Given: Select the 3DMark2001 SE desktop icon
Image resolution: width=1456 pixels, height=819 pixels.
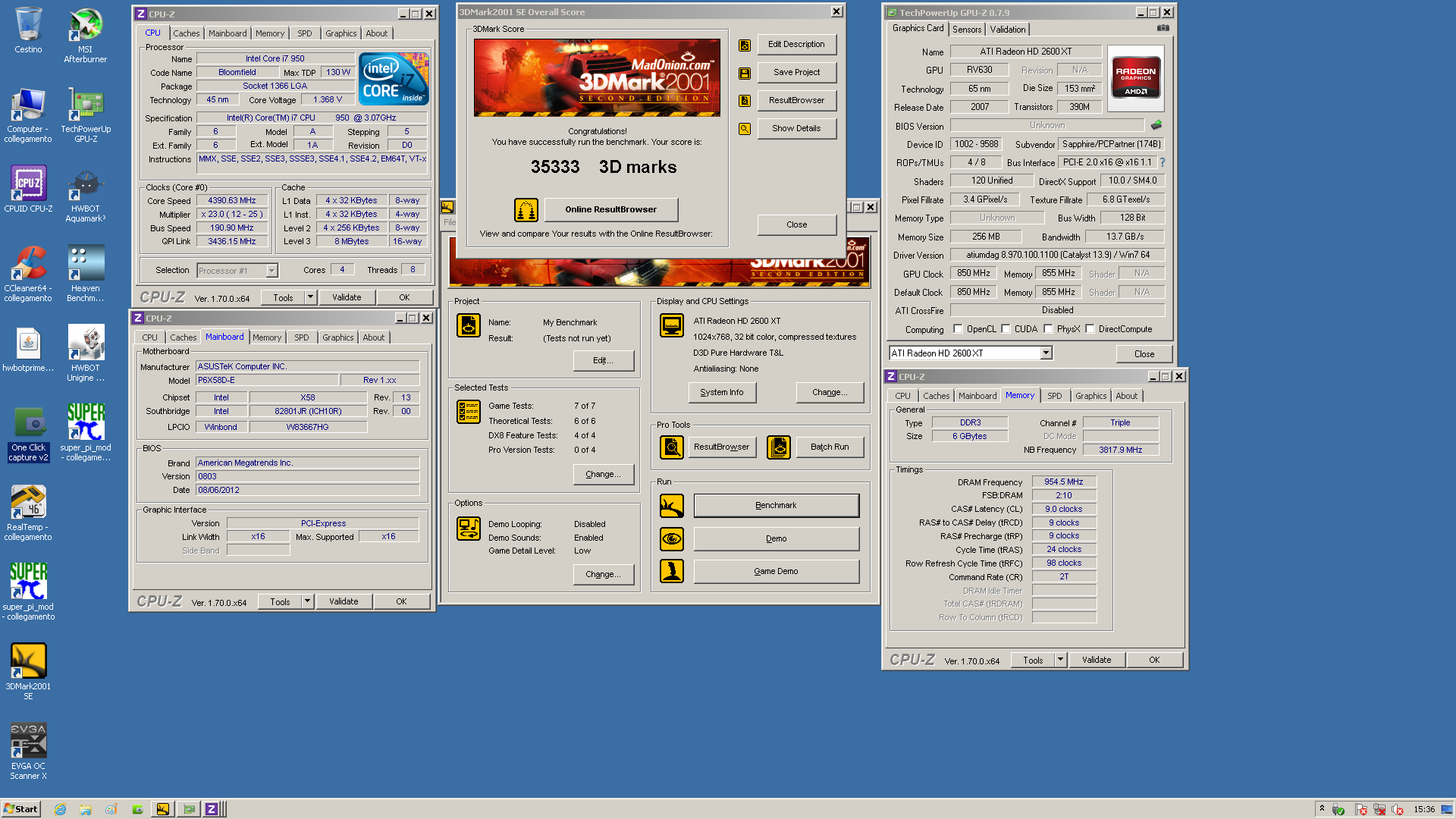Looking at the screenshot, I should pyautogui.click(x=28, y=672).
